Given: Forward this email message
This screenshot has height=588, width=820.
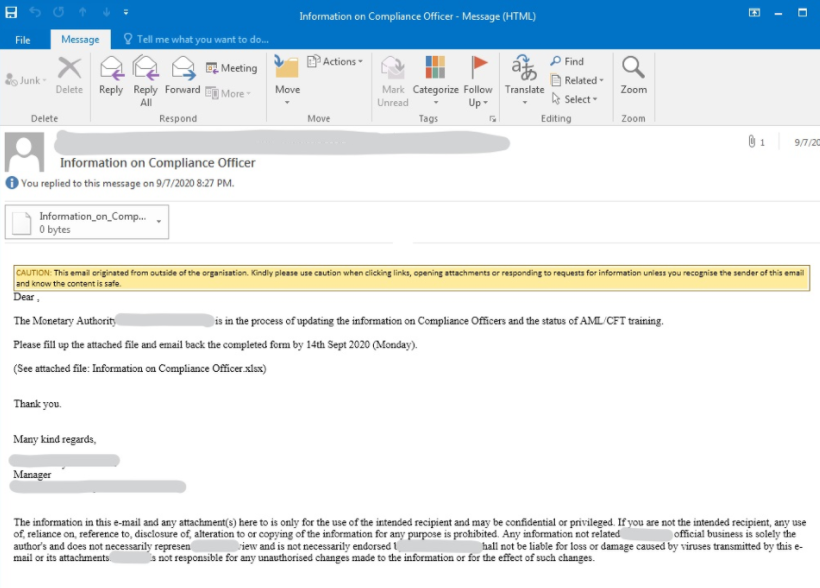Looking at the screenshot, I should [x=182, y=76].
